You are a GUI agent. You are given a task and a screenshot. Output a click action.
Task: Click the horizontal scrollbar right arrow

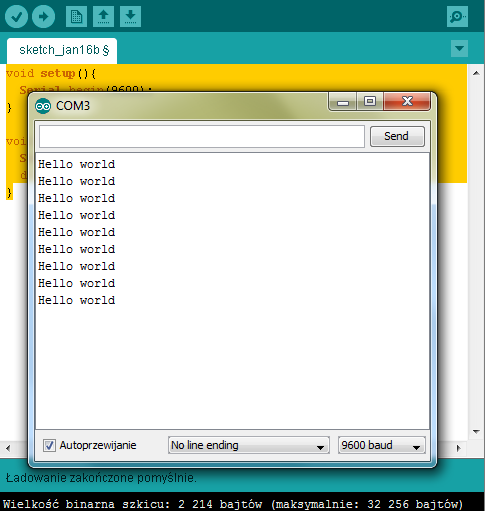[x=459, y=448]
